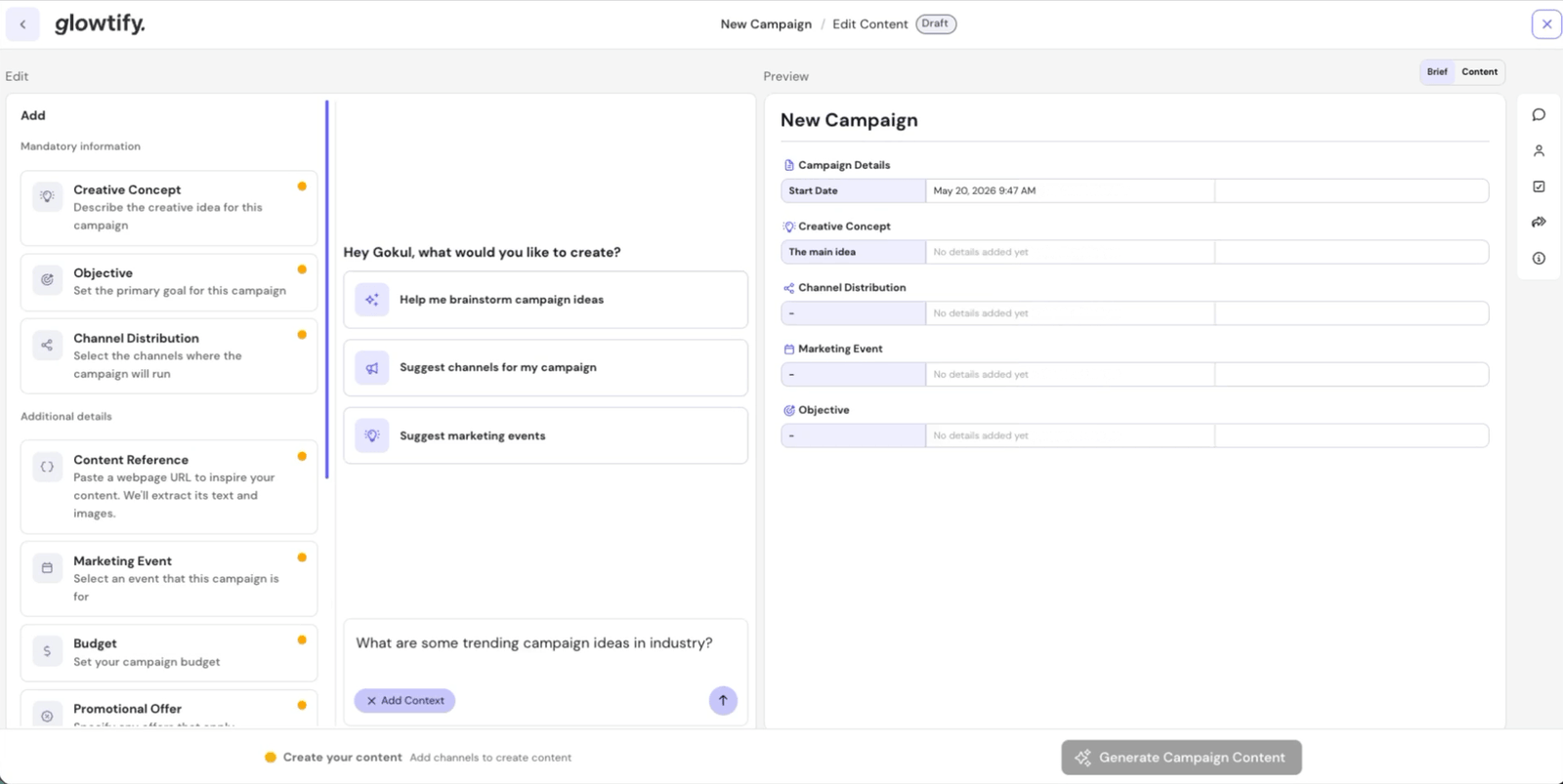Click the Add channels to create content hint
The image size is (1563, 784).
pos(490,758)
